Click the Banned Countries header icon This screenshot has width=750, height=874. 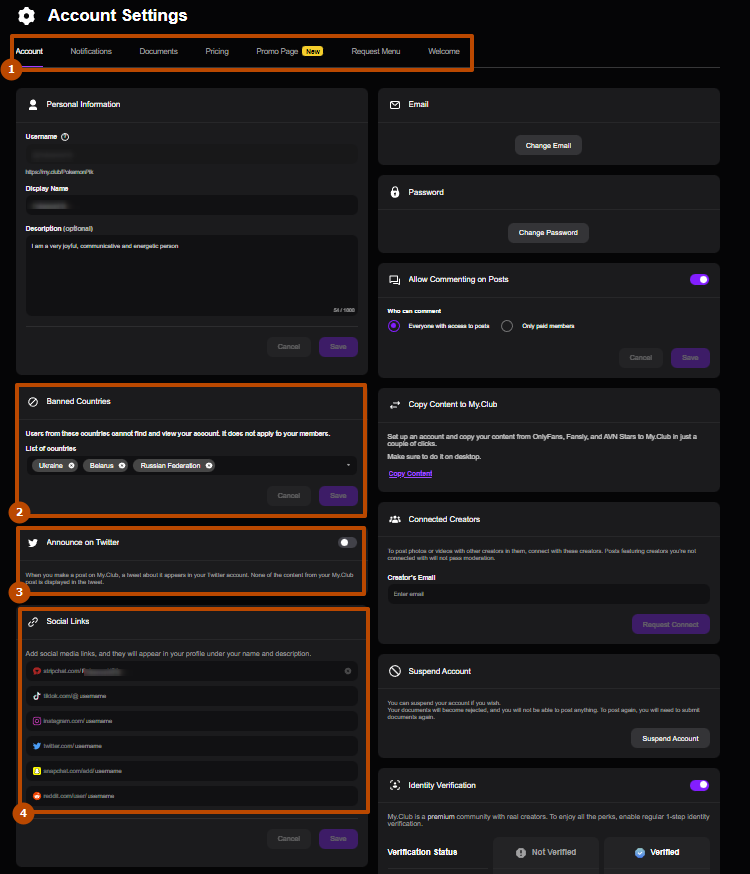coord(33,401)
